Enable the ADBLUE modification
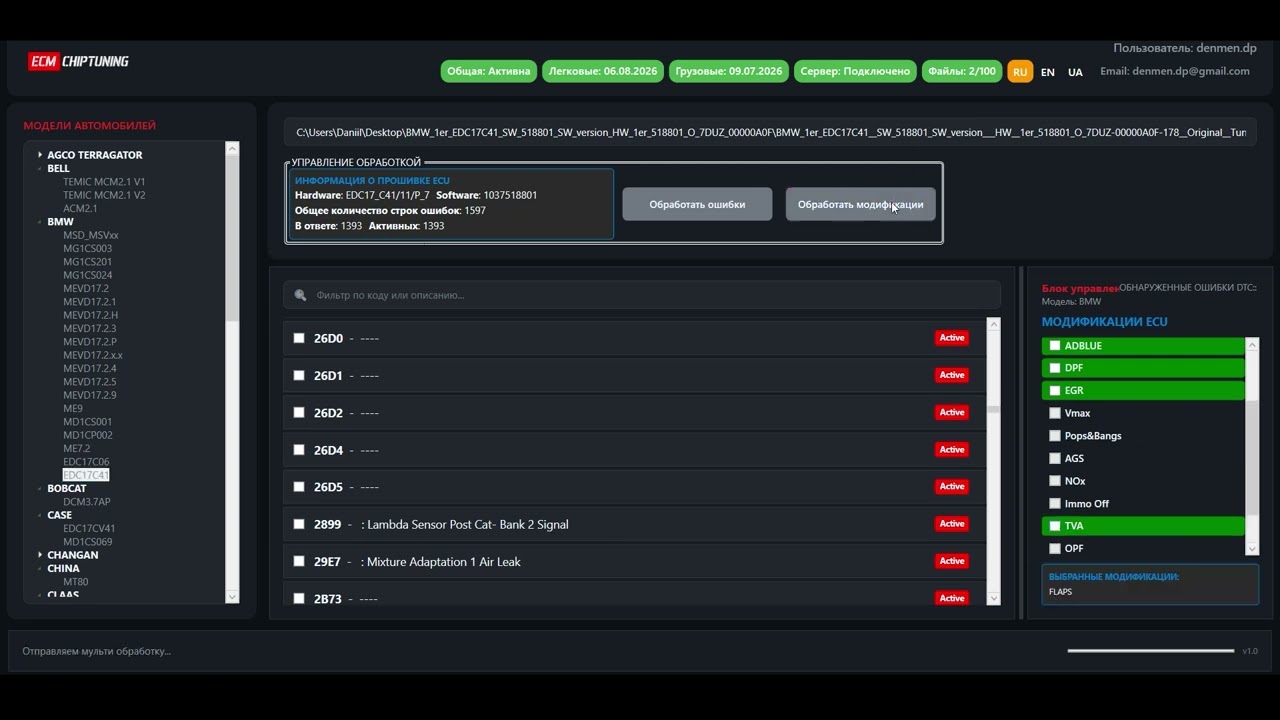Screen dimensions: 1280x720 coord(1055,346)
